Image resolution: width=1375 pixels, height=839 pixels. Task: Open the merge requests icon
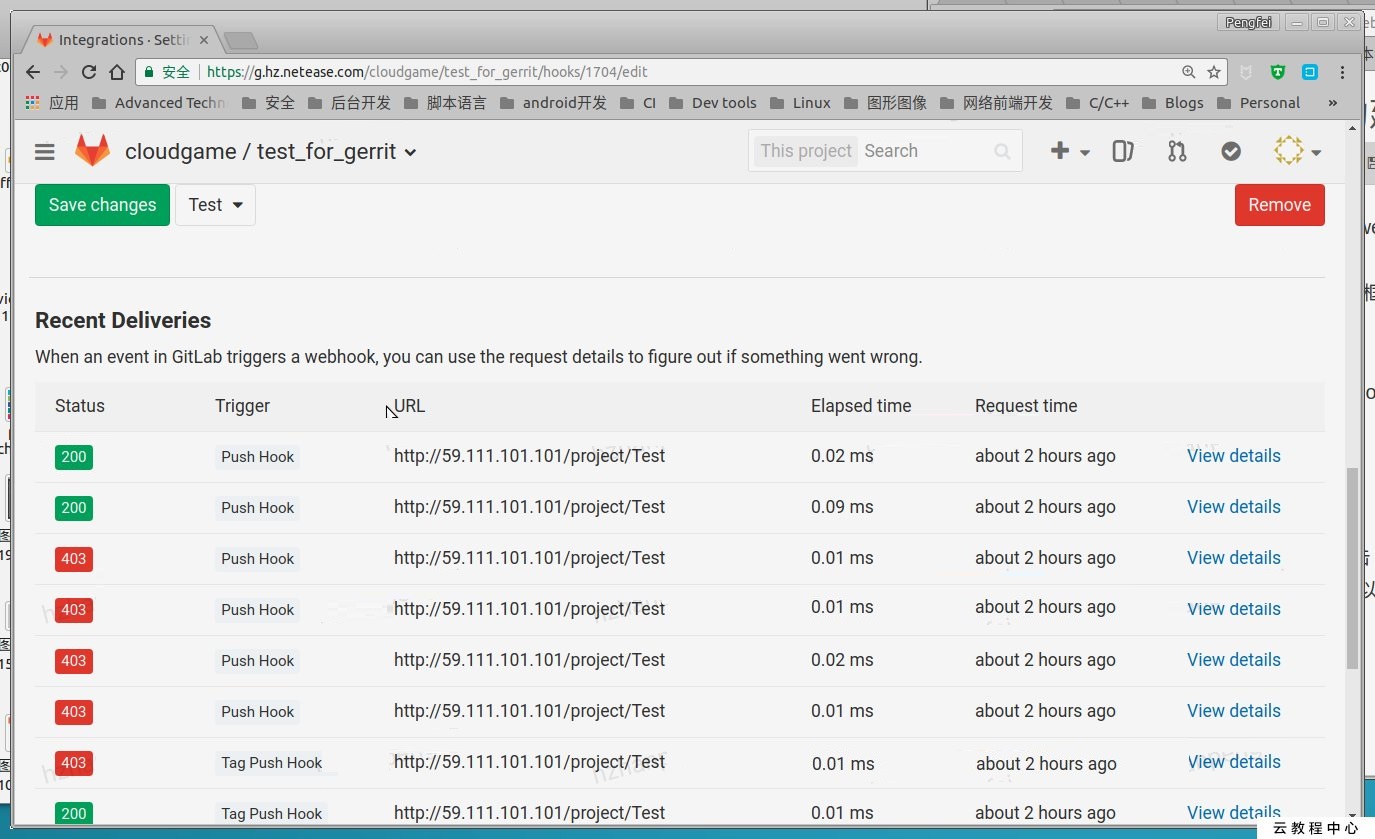click(x=1177, y=151)
